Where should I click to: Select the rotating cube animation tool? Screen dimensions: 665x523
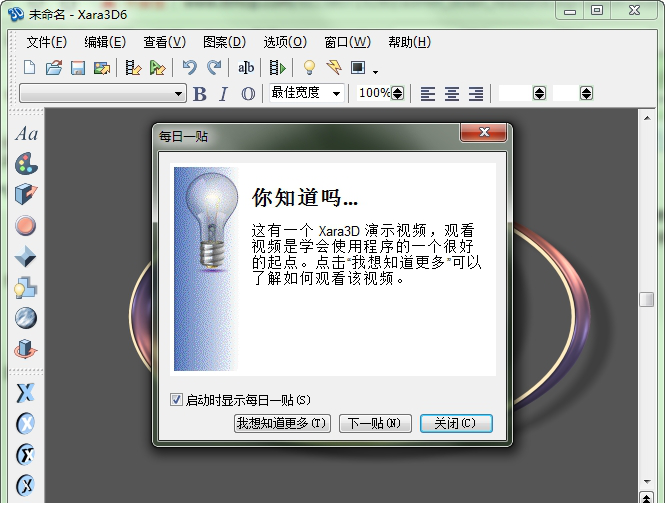25,349
